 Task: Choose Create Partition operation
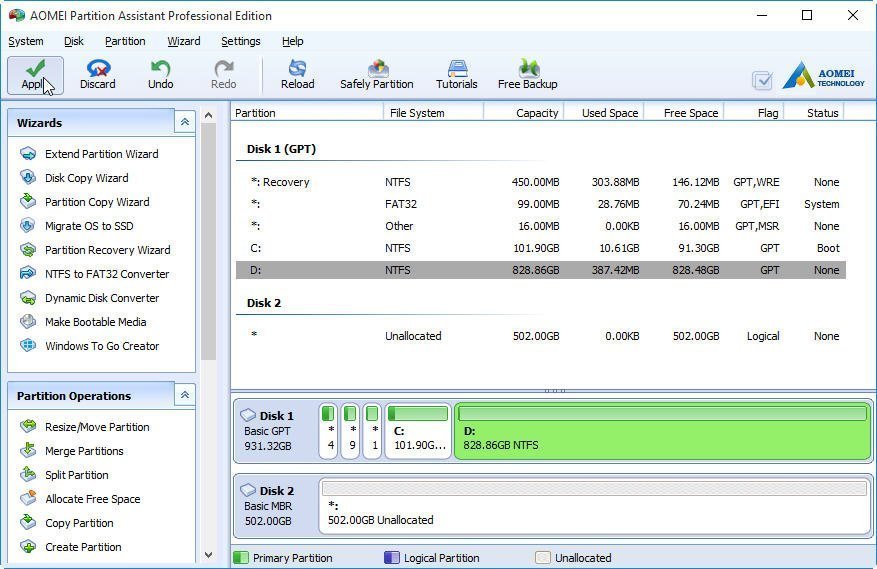point(70,547)
